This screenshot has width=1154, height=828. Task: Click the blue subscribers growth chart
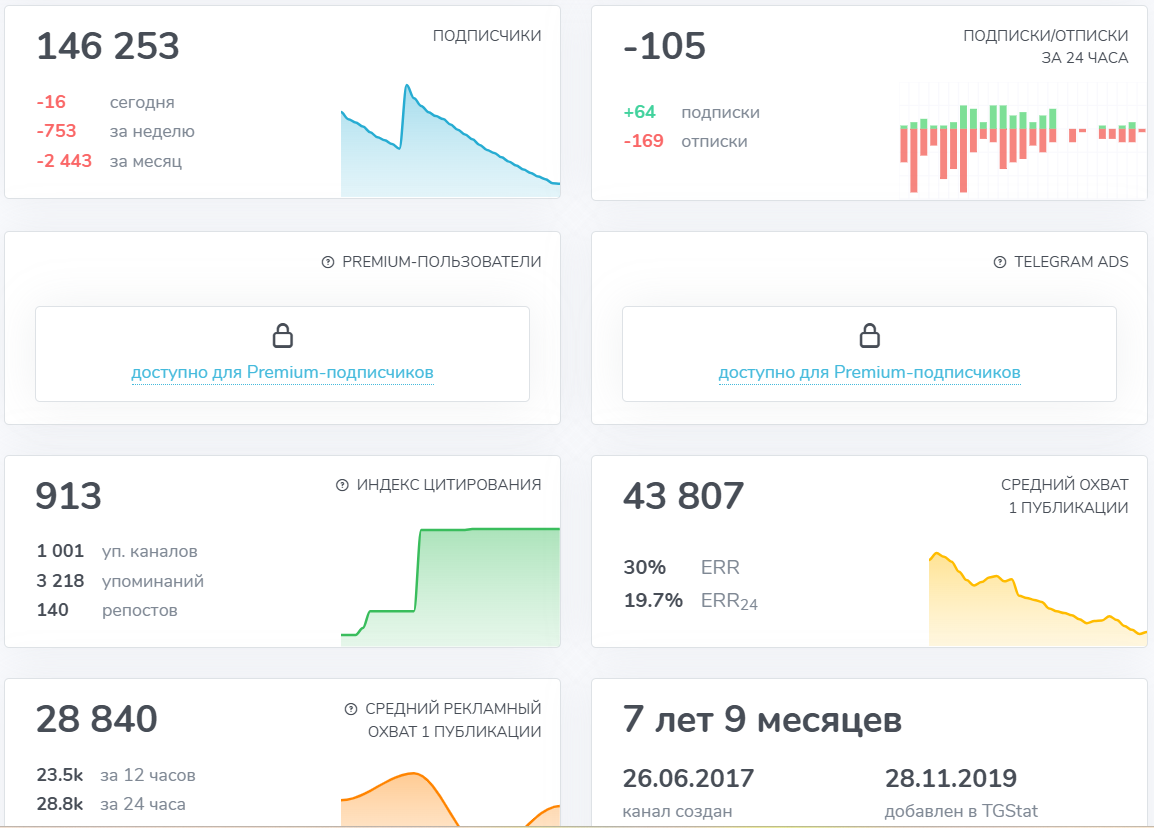(x=450, y=141)
